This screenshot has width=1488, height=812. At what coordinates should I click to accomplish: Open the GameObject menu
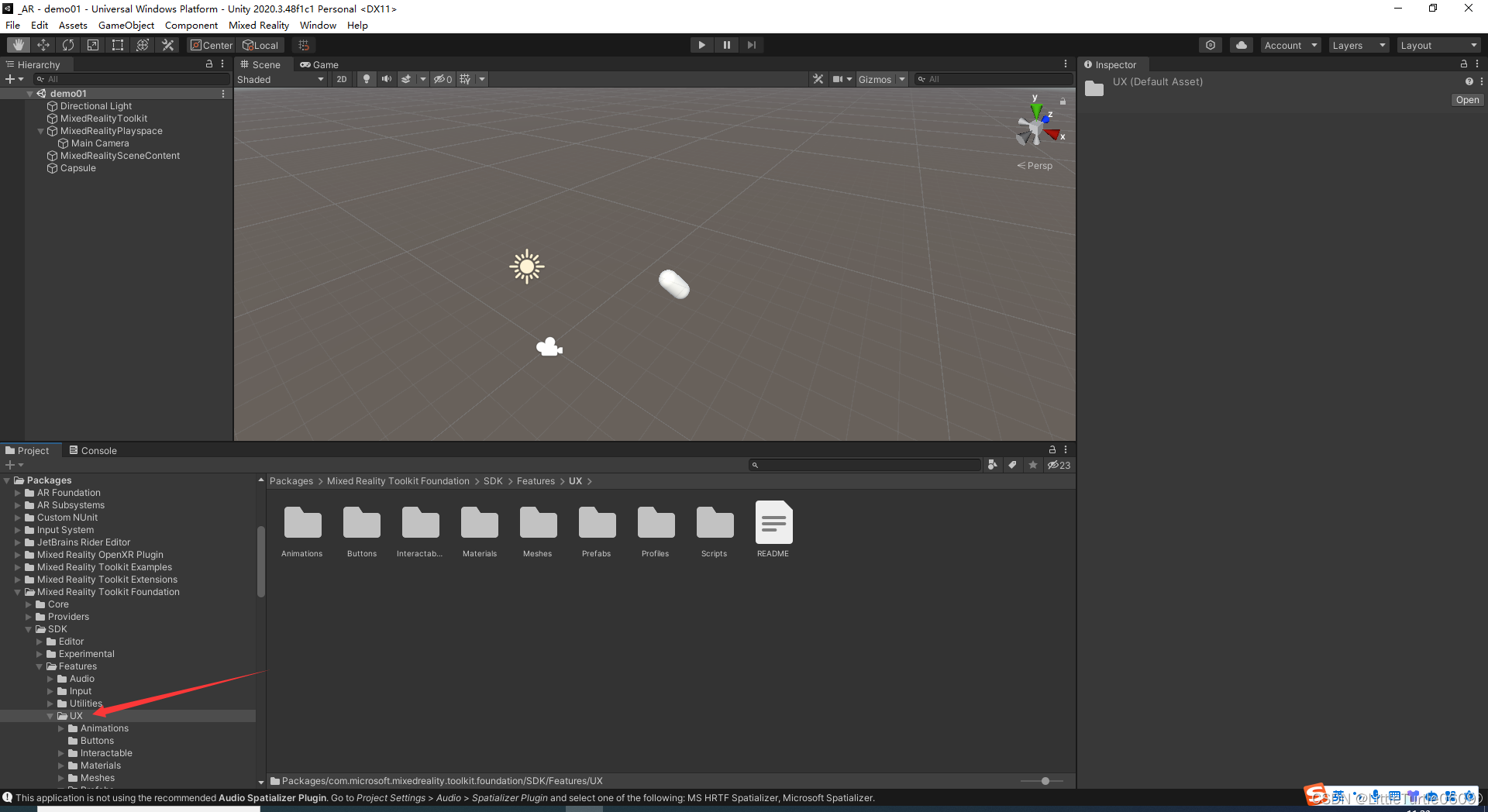click(126, 25)
